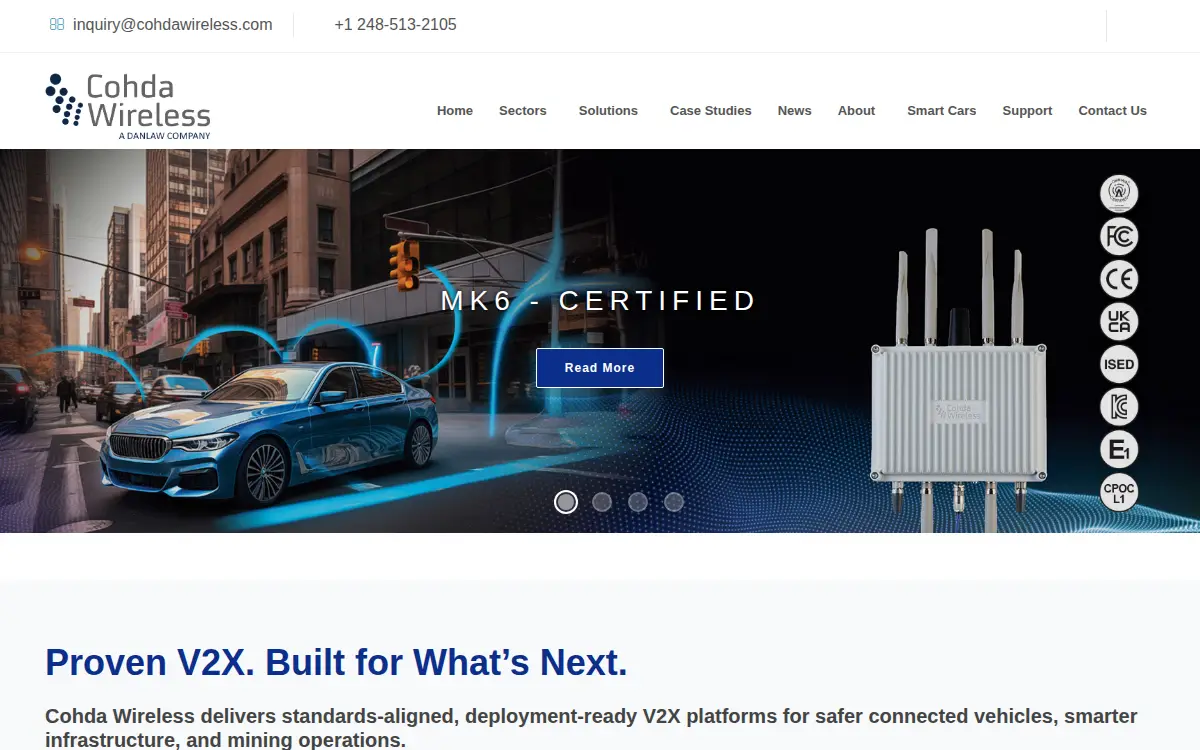Viewport: 1200px width, 750px height.
Task: Click the FCC certification badge
Action: [x=1119, y=237]
